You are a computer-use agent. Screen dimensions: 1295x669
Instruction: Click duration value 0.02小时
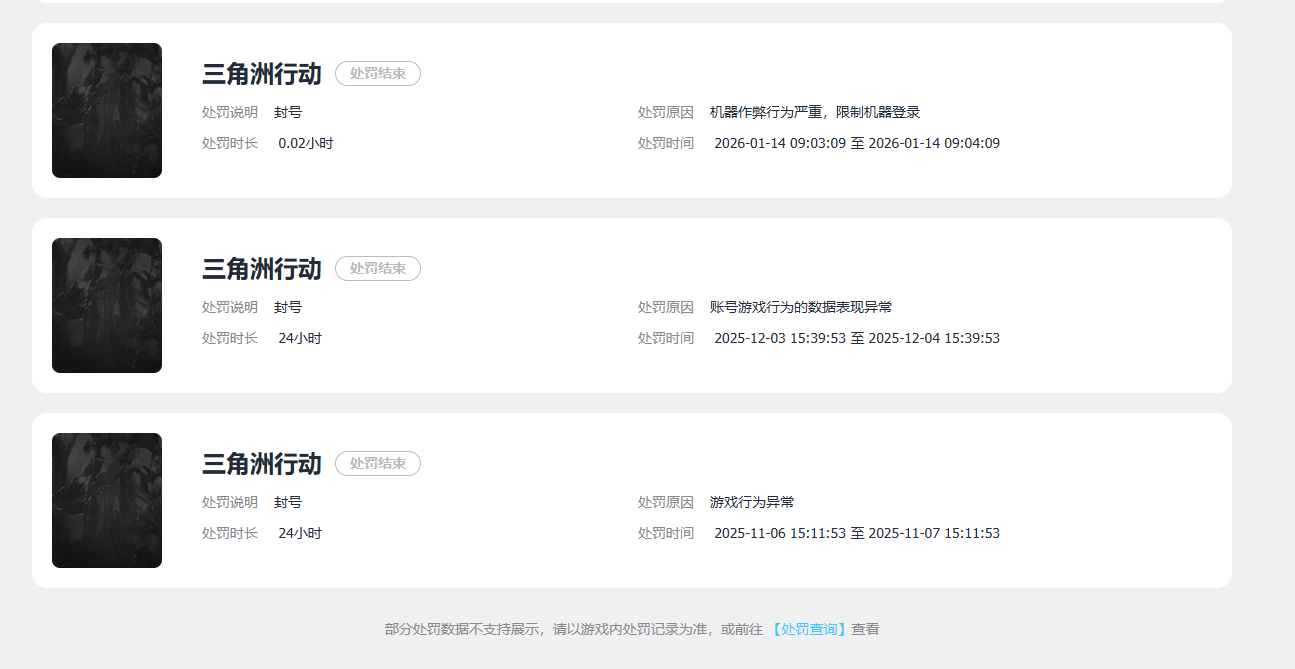point(306,143)
